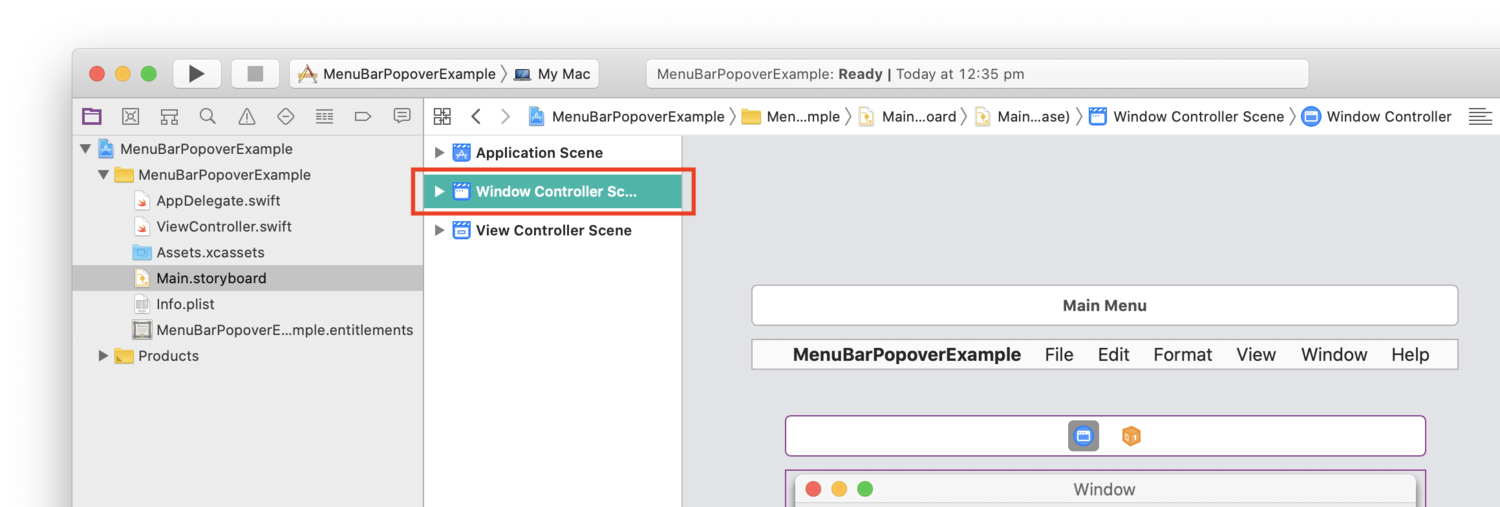Select the Window Controller icon in scene dock

click(x=1083, y=436)
